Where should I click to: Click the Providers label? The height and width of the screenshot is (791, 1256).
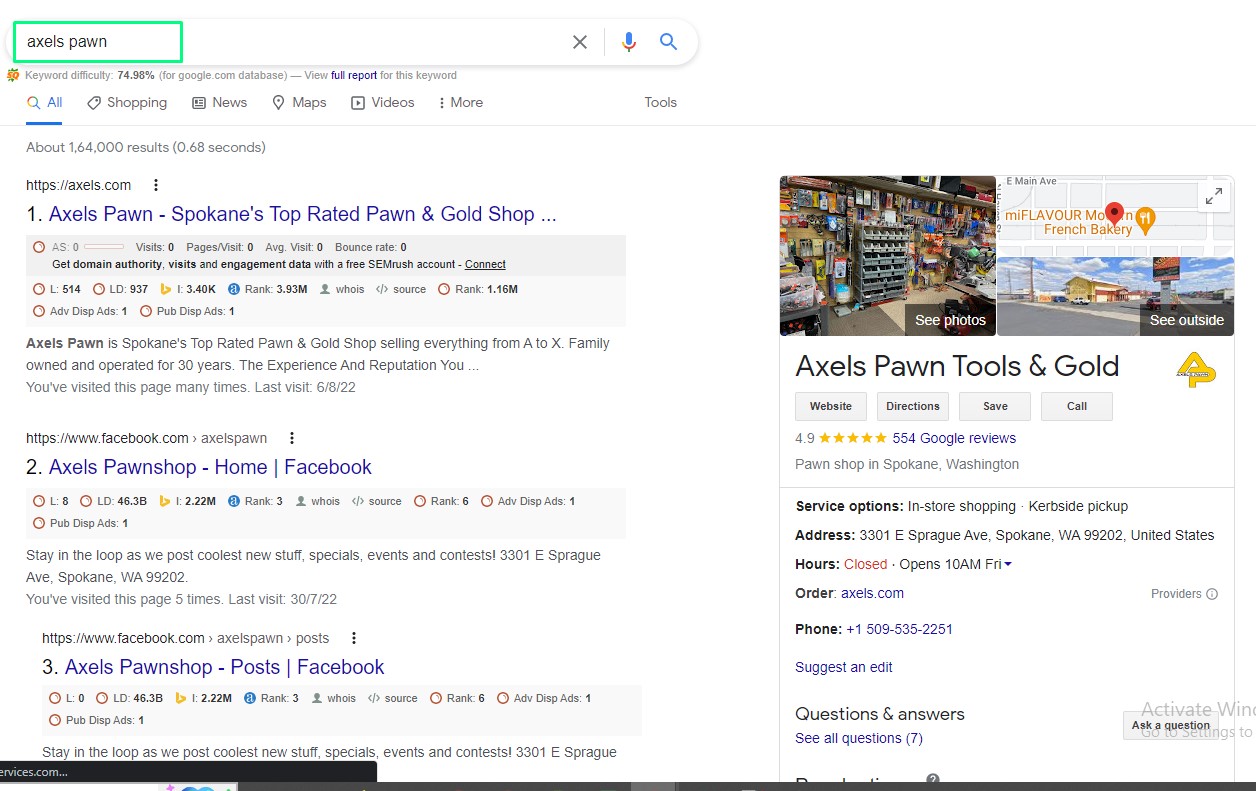[1176, 594]
